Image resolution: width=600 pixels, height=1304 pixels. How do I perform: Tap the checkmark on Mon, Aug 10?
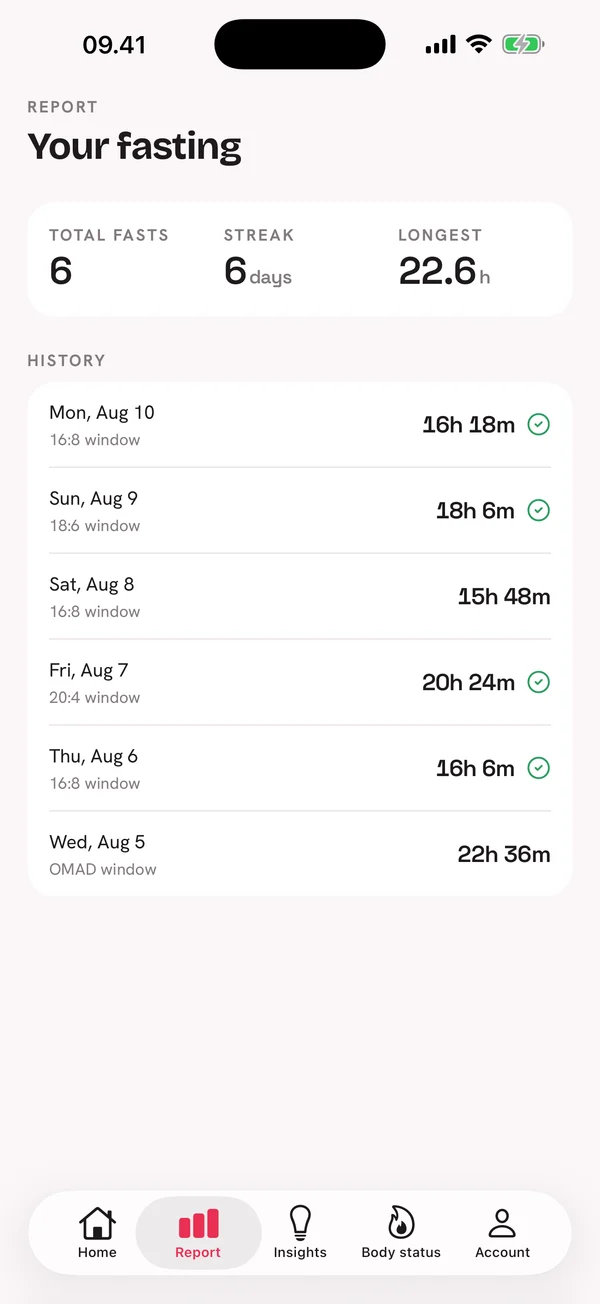pos(538,425)
